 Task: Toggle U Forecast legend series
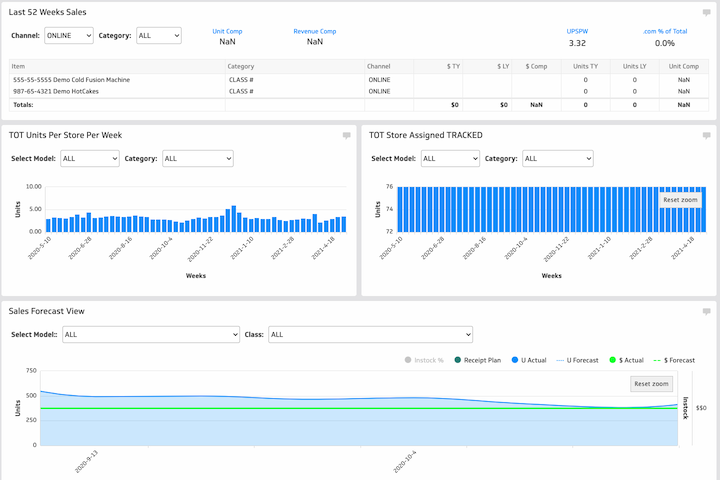pyautogui.click(x=577, y=360)
